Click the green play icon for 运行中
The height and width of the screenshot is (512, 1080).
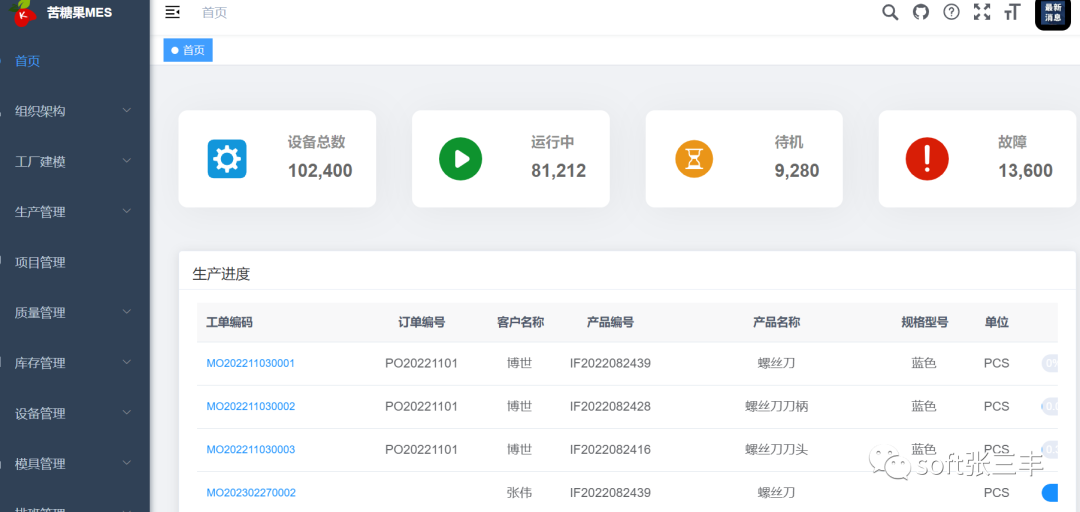[x=460, y=159]
